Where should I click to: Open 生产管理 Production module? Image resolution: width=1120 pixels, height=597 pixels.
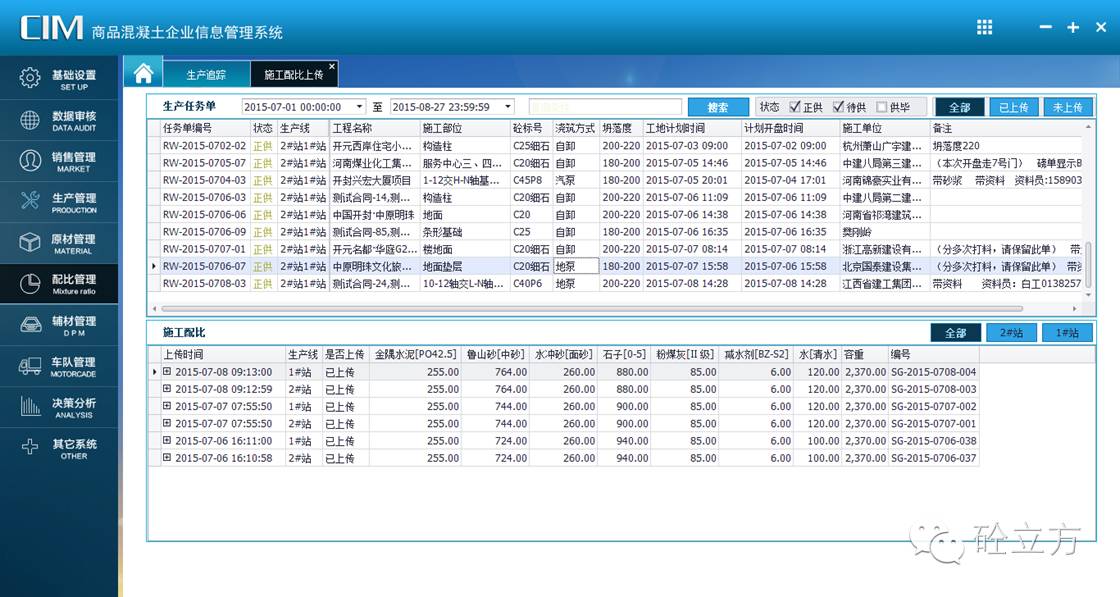30,202
